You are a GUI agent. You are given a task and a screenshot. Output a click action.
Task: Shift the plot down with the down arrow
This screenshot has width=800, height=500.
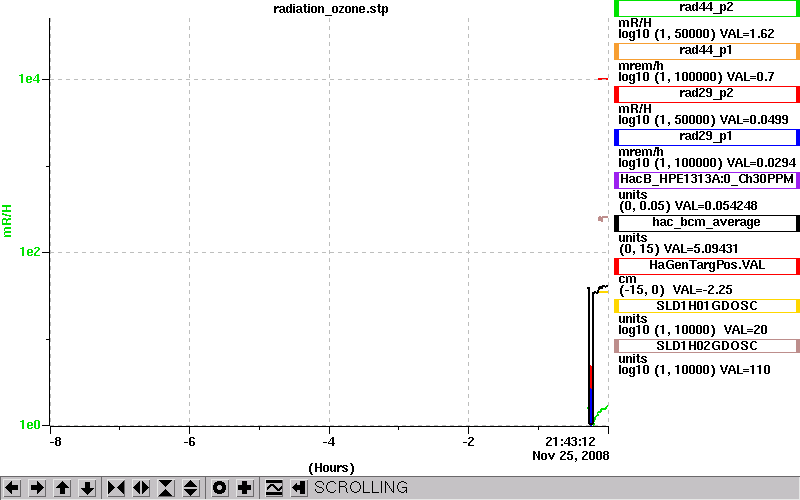(x=87, y=488)
